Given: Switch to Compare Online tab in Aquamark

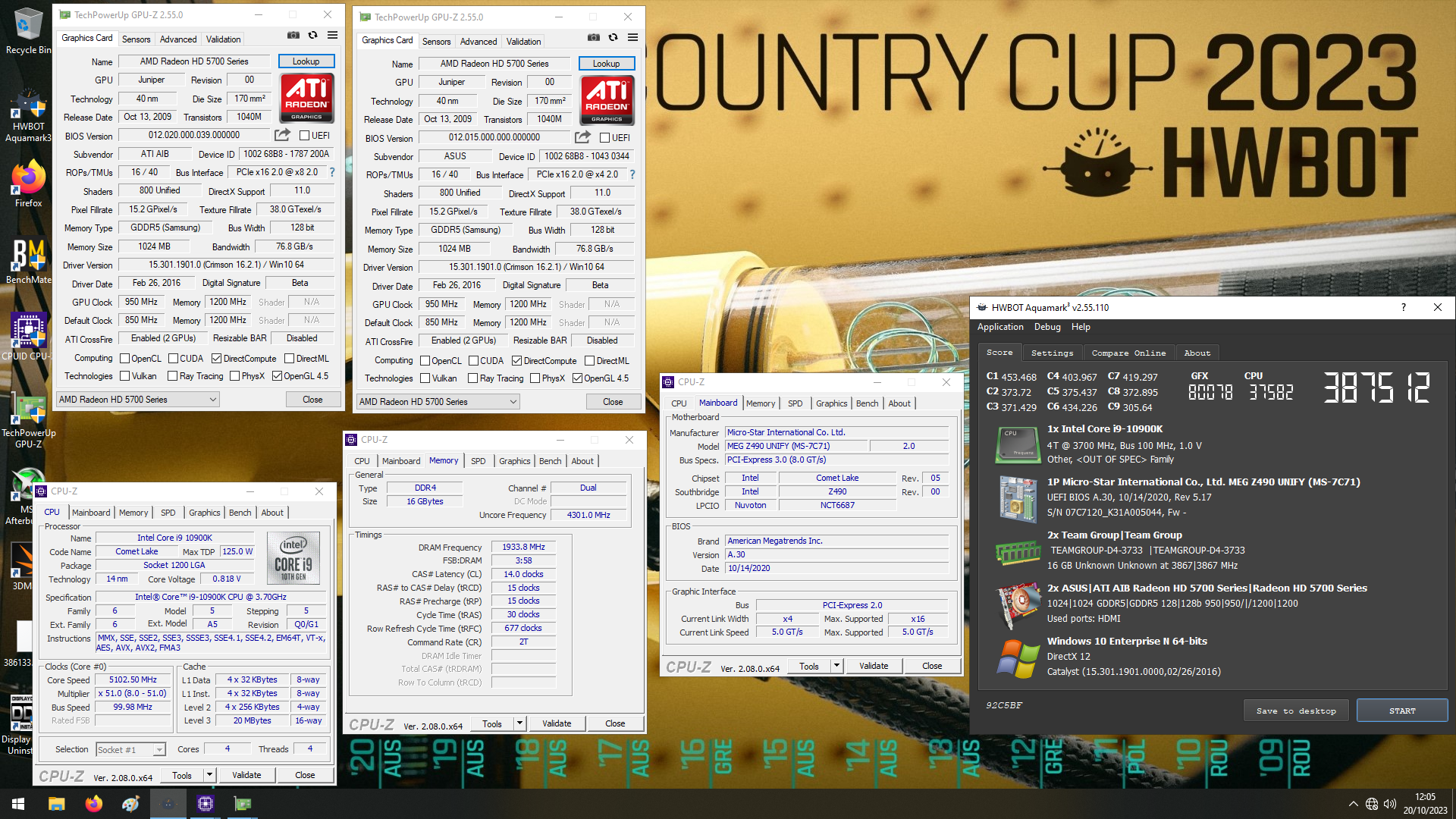Looking at the screenshot, I should point(1128,353).
